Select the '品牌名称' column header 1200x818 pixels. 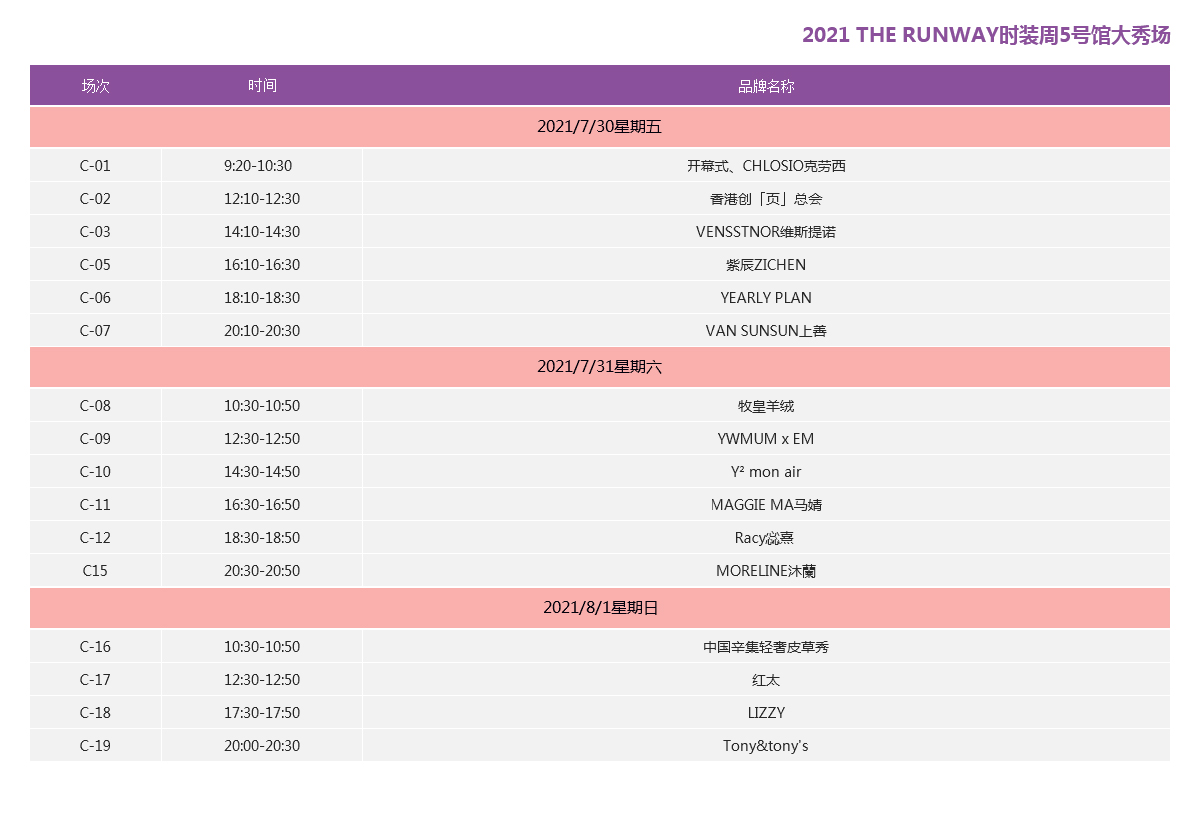click(x=766, y=86)
